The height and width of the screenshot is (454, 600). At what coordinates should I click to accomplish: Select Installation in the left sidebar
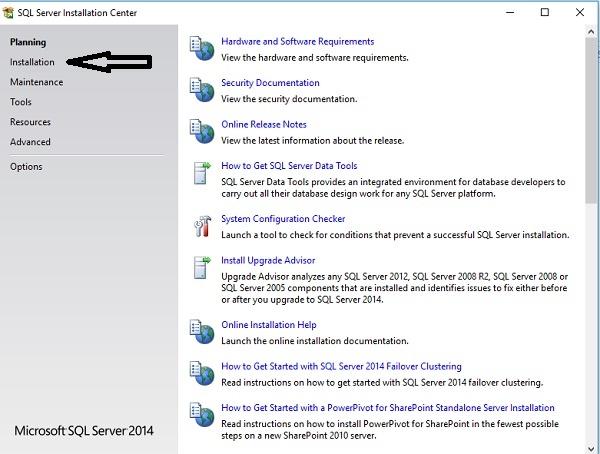[32, 62]
